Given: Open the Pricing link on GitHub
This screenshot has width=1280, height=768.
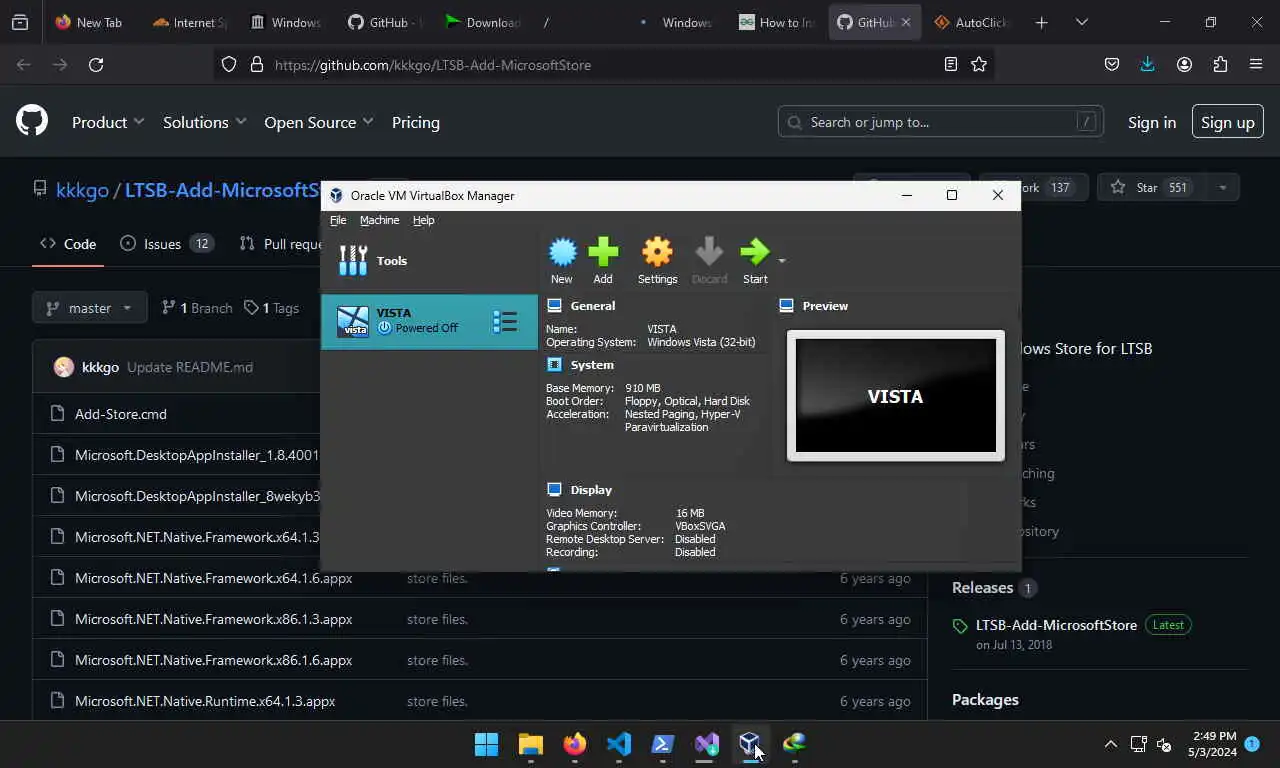Looking at the screenshot, I should pos(416,122).
